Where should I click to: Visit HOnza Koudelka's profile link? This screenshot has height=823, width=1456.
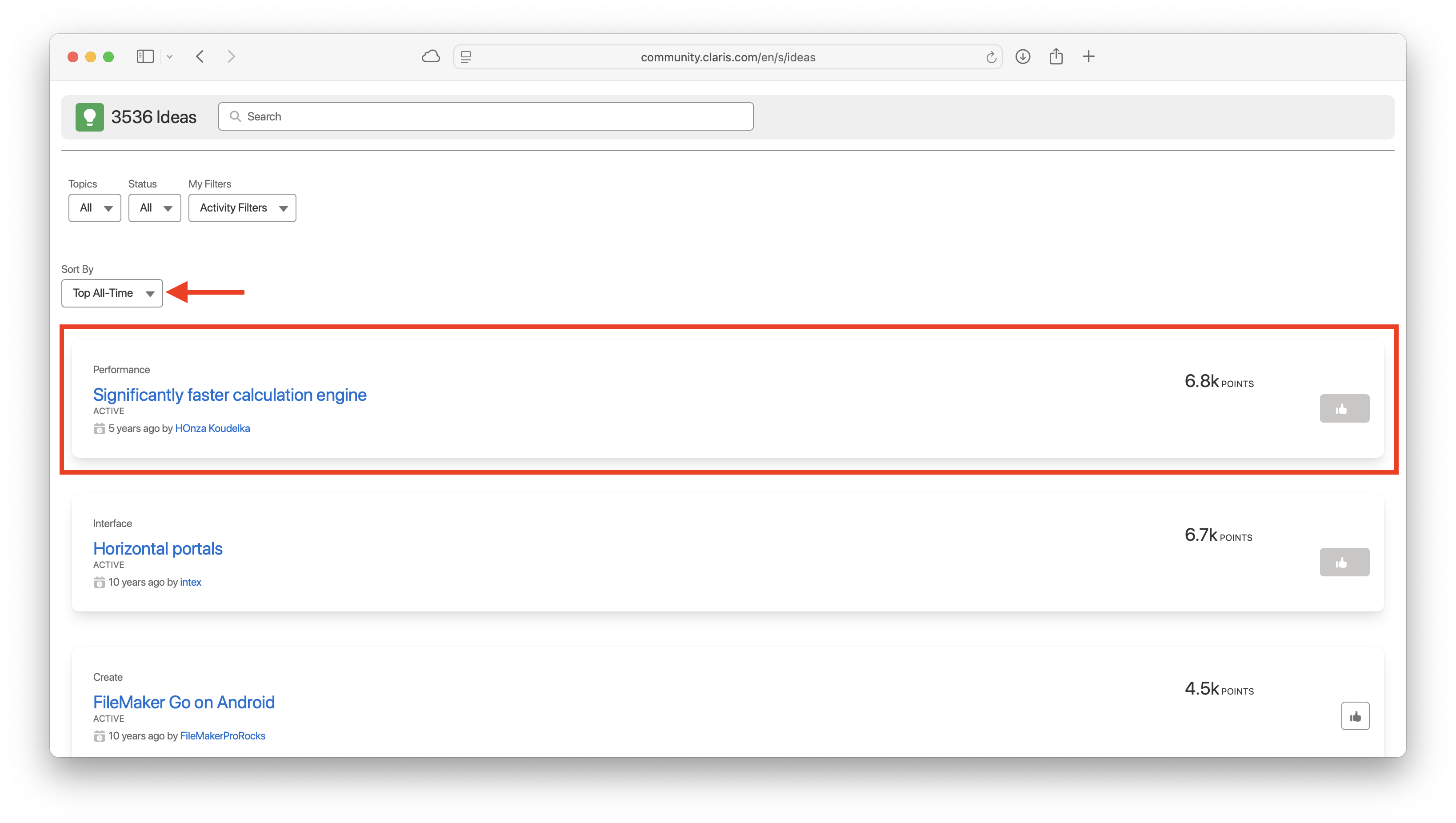coord(212,428)
